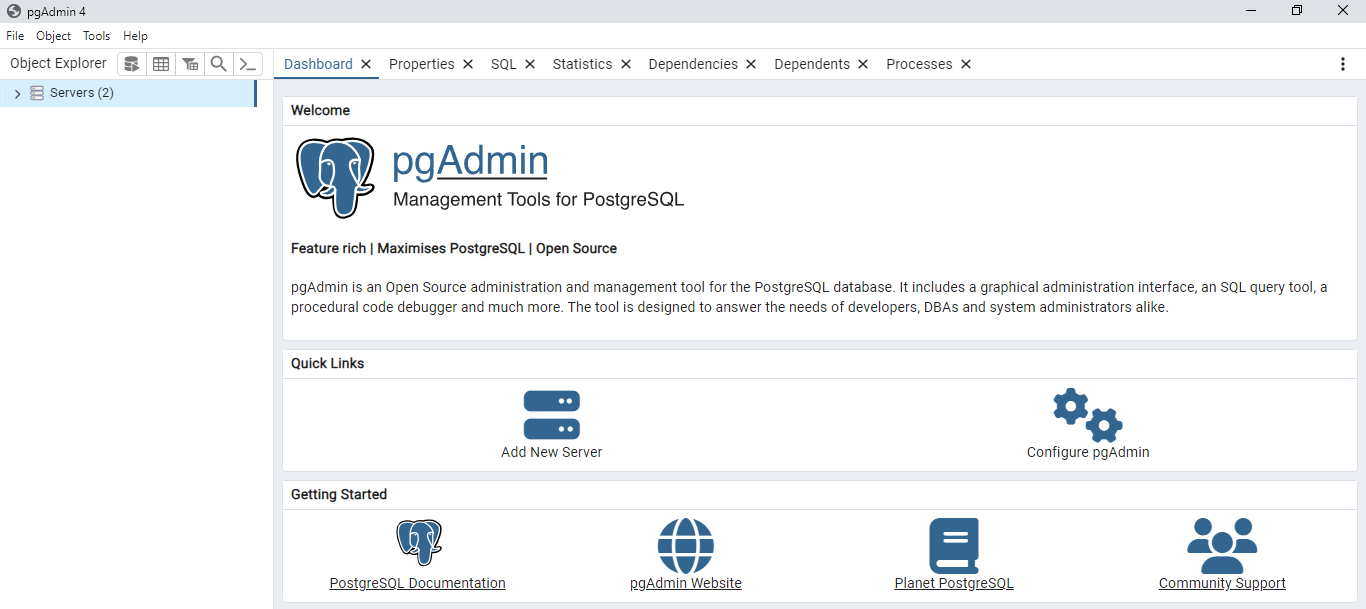1366x609 pixels.
Task: Select the Servers (2) tree item
Action: pyautogui.click(x=128, y=93)
